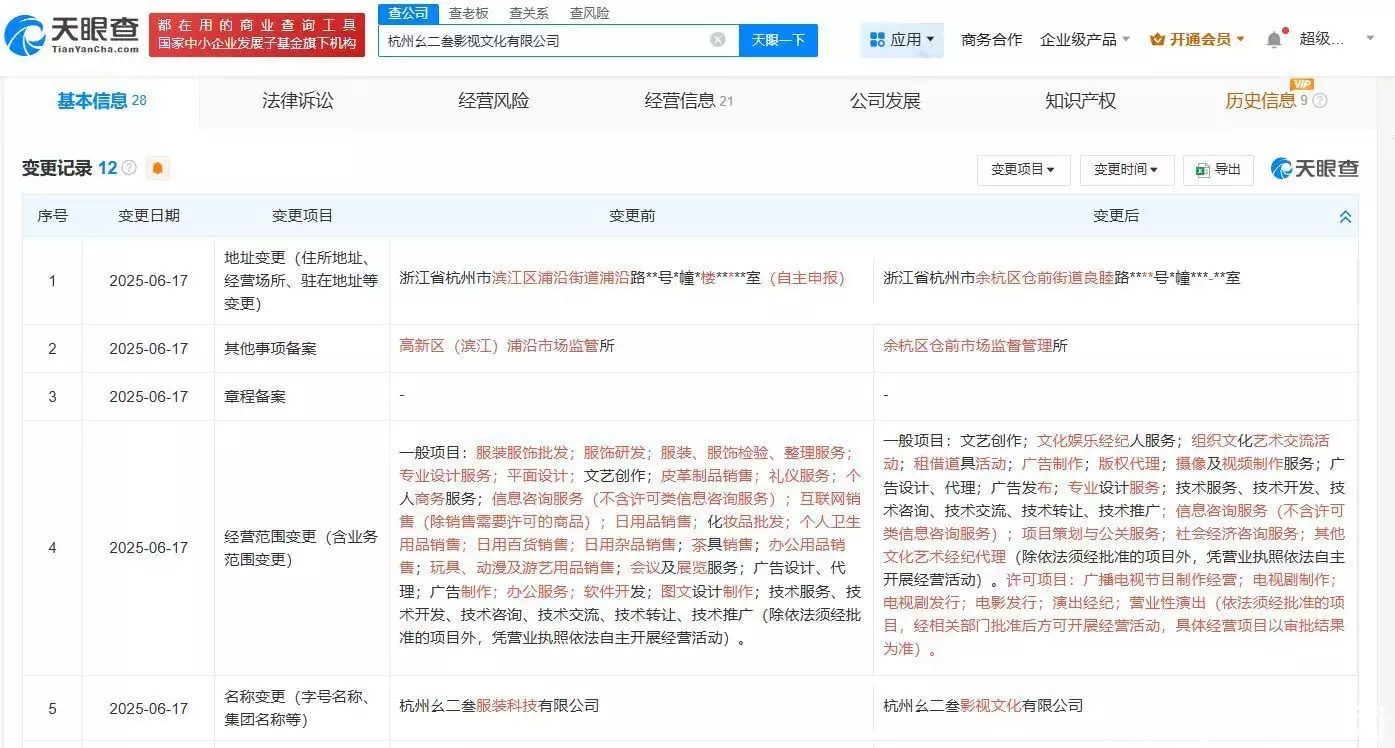This screenshot has width=1395, height=748.
Task: Open the 开通会员 membership dropdown
Action: (1198, 40)
